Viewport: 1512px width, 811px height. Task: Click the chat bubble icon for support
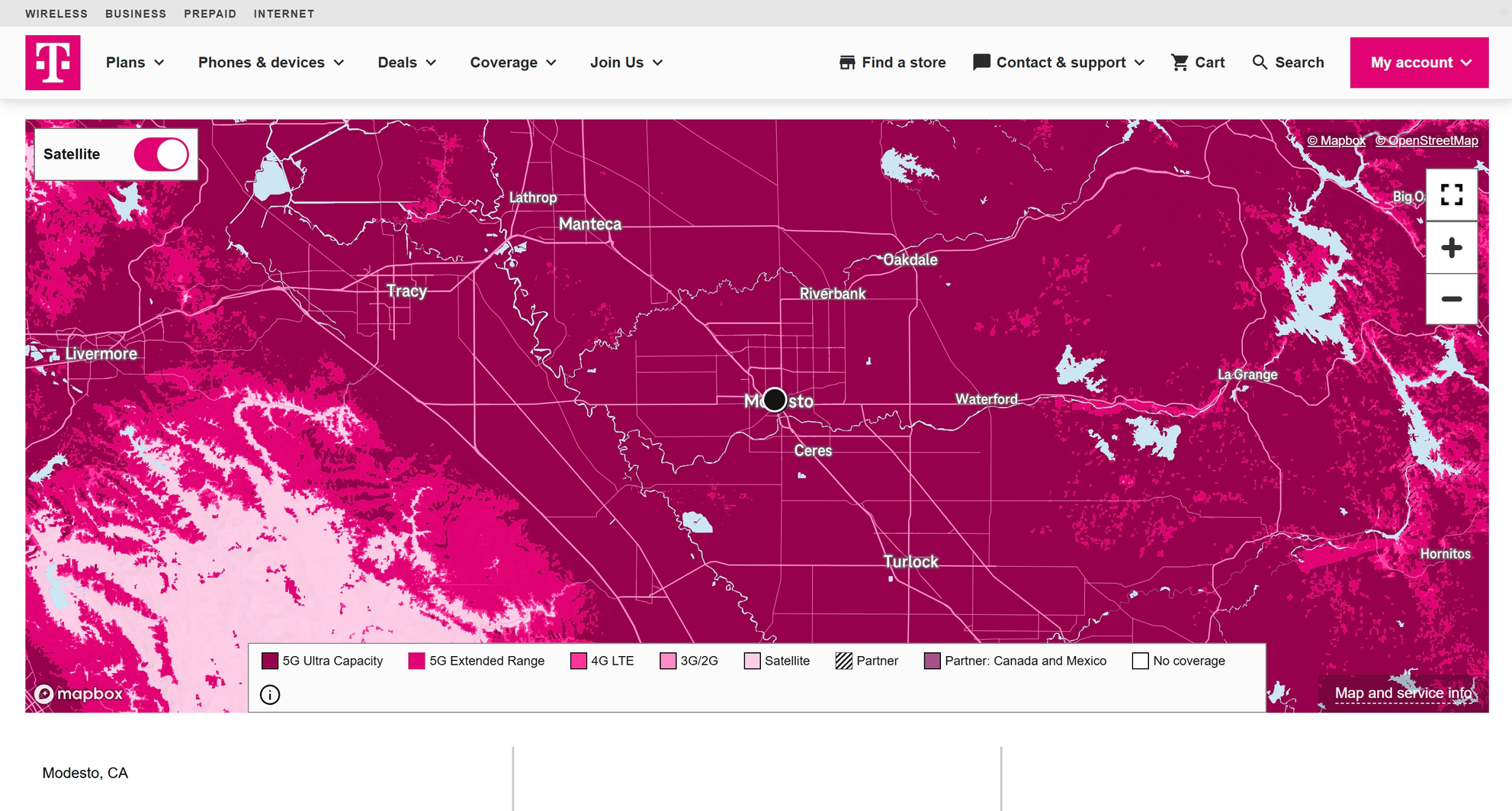click(981, 63)
